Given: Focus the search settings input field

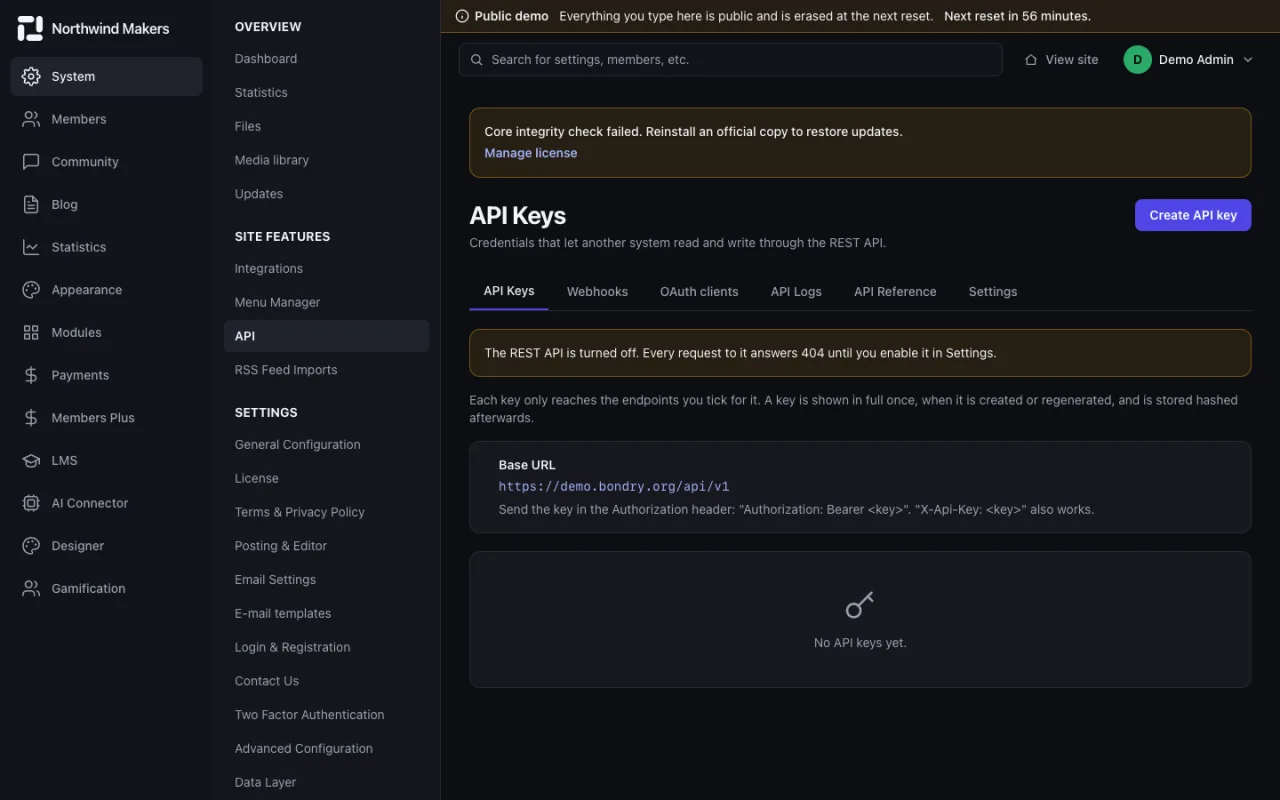Looking at the screenshot, I should click(731, 60).
